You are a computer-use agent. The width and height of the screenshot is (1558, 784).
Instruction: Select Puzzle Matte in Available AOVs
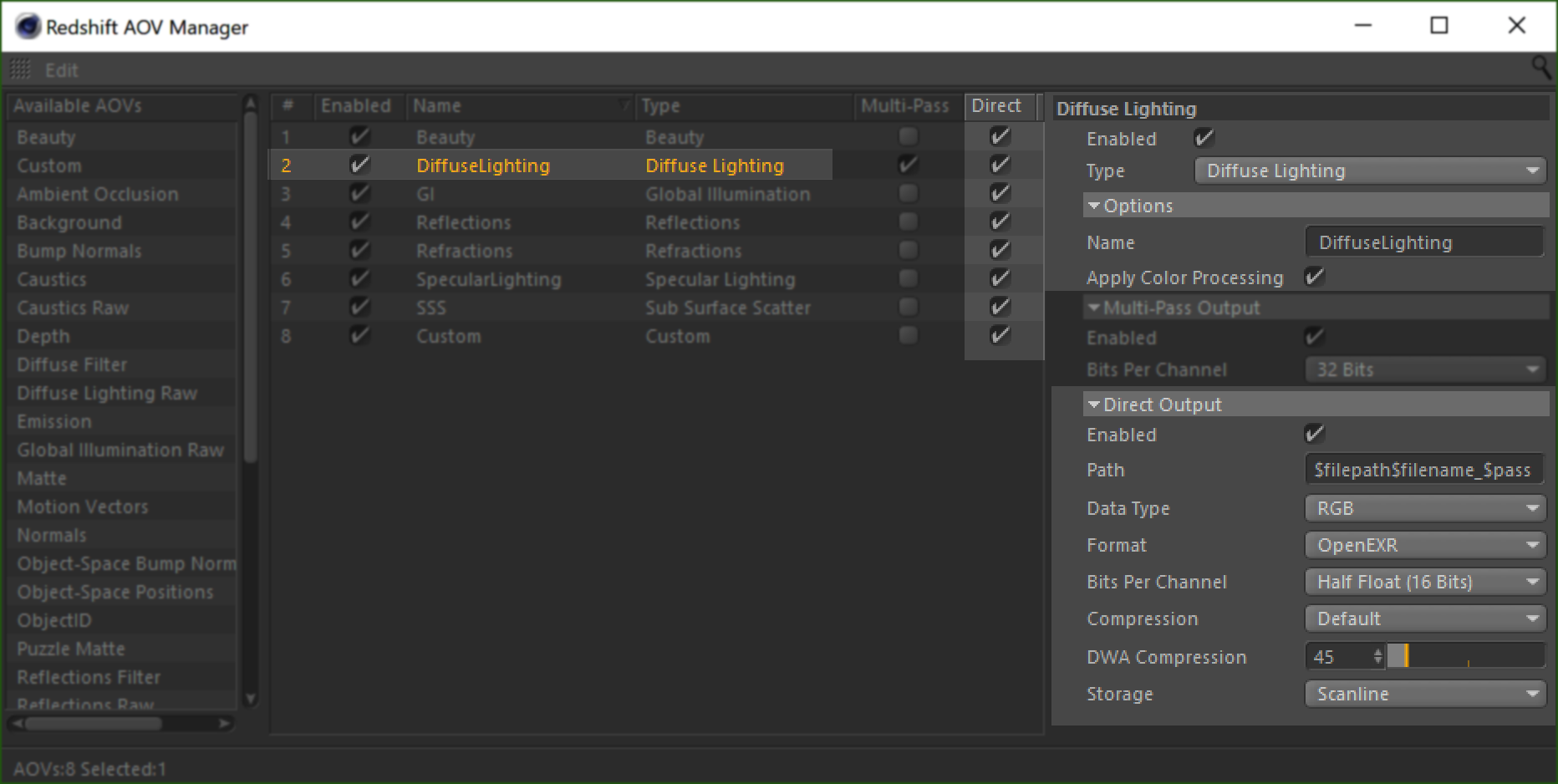point(71,649)
